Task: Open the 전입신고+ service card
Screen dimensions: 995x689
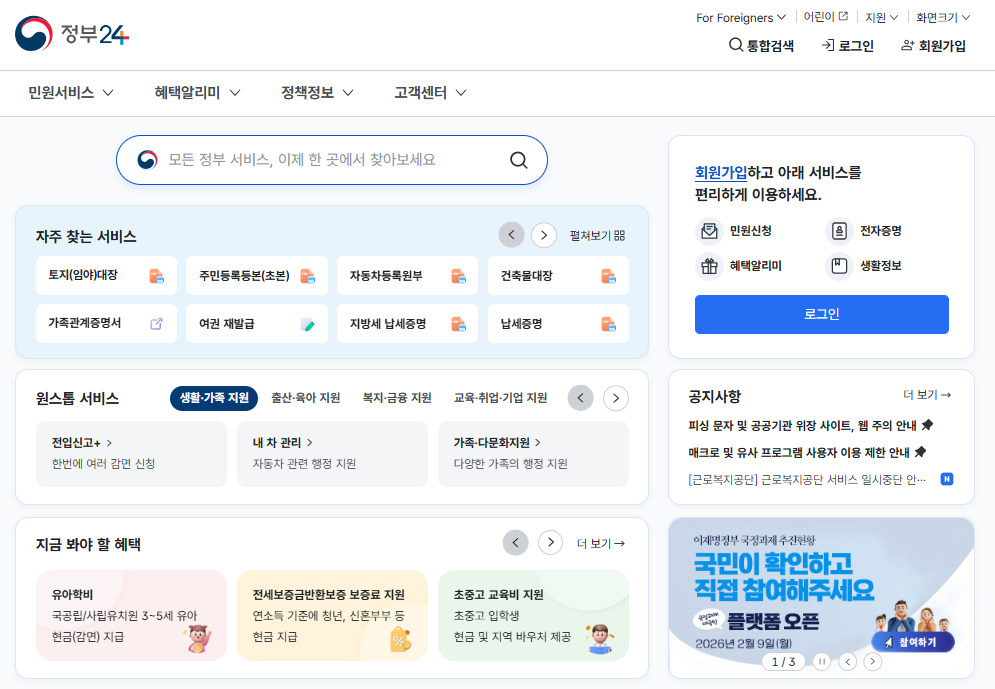Action: click(131, 454)
